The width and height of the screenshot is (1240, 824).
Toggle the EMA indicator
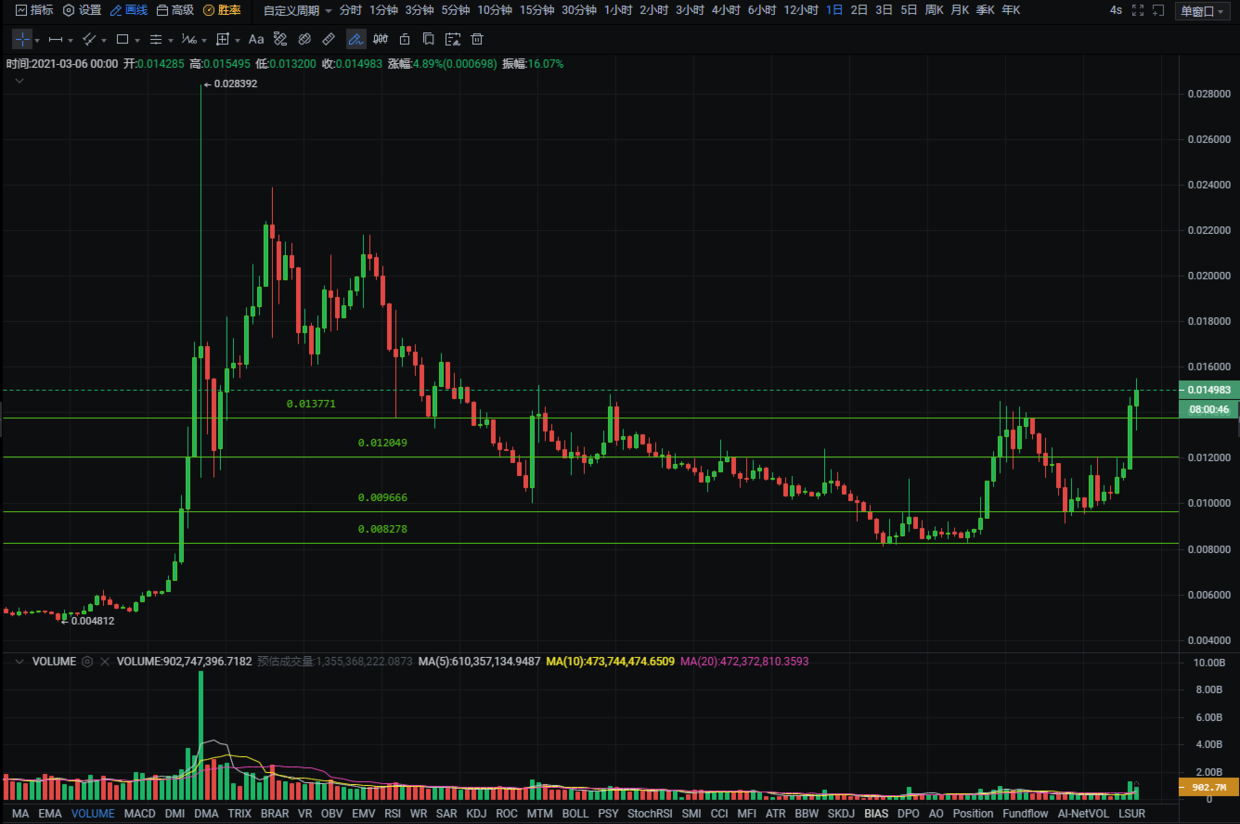pyautogui.click(x=50, y=814)
